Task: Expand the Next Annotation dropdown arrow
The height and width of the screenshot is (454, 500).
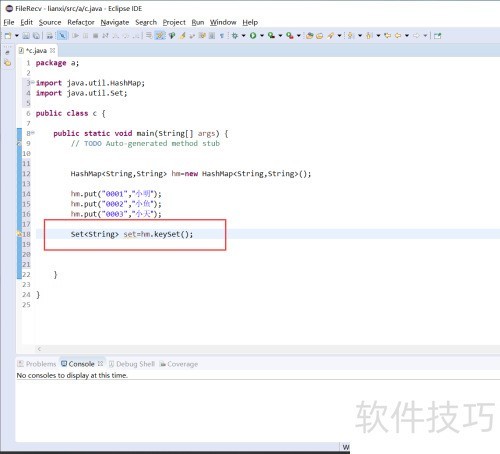Action: [x=360, y=36]
